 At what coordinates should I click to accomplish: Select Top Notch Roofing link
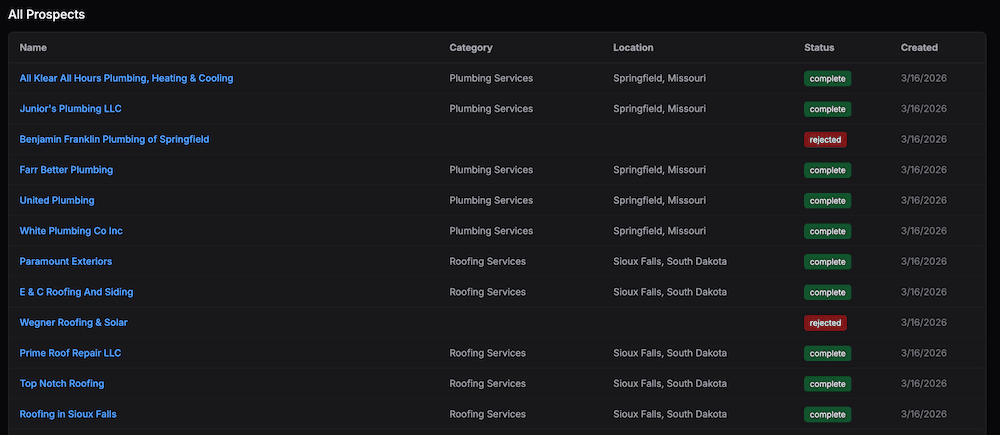(62, 384)
